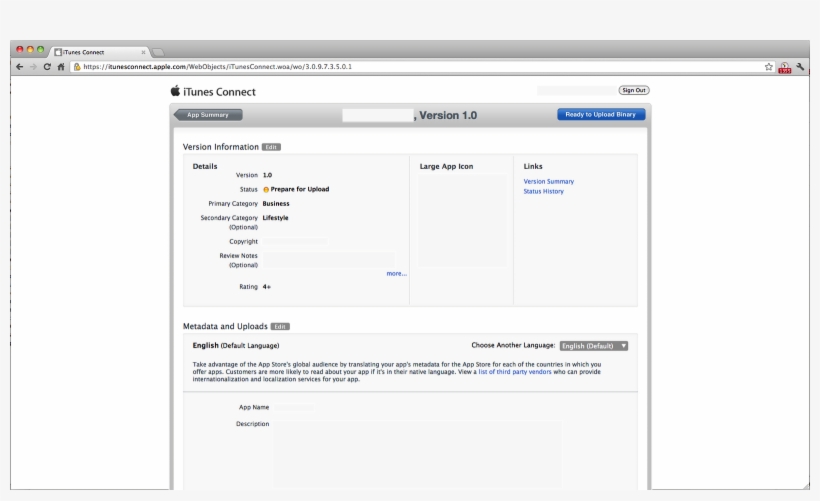Click the address bar URL field
This screenshot has width=820, height=501.
click(x=418, y=67)
